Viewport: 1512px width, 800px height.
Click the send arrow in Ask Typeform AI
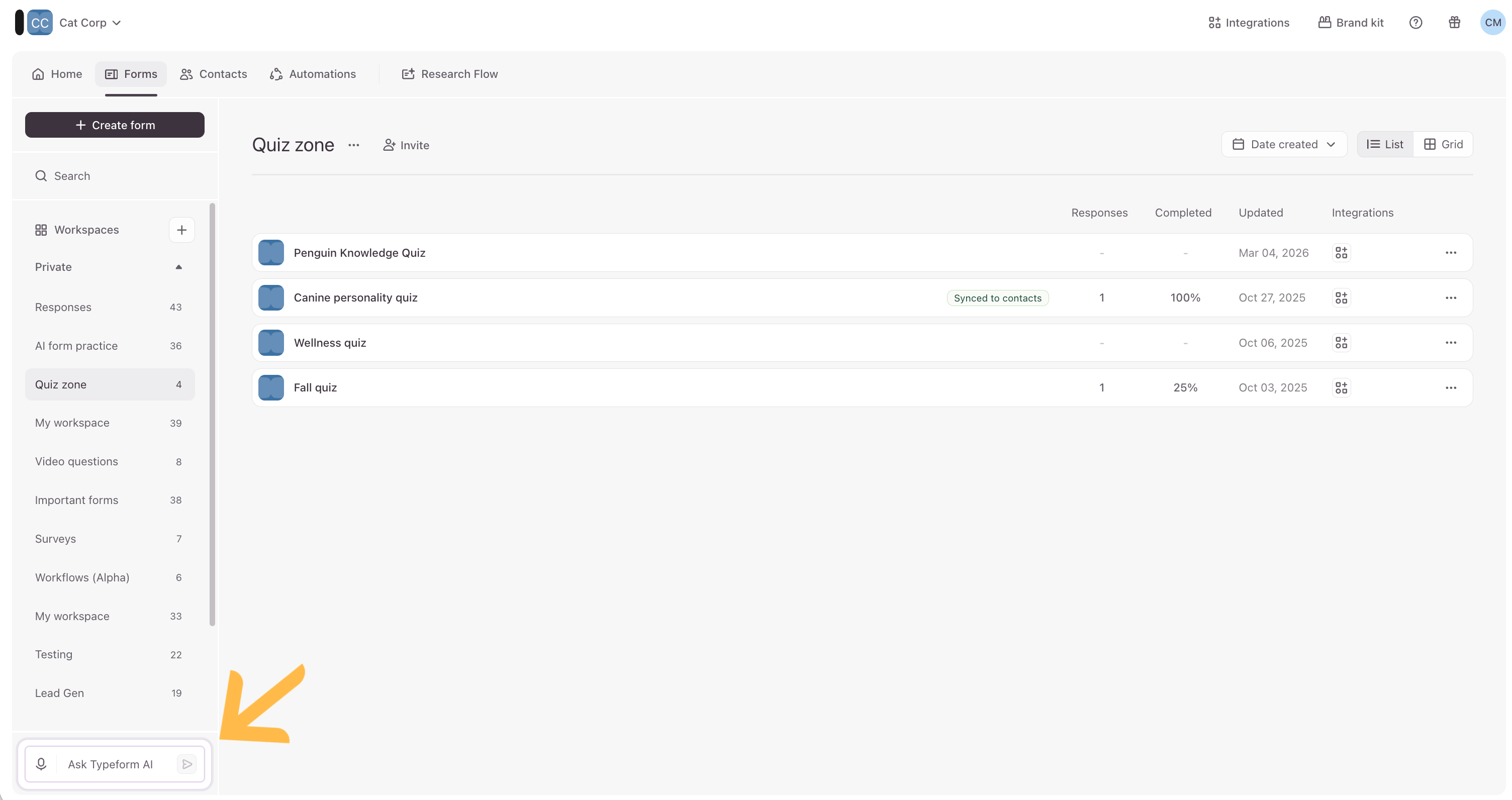186,764
